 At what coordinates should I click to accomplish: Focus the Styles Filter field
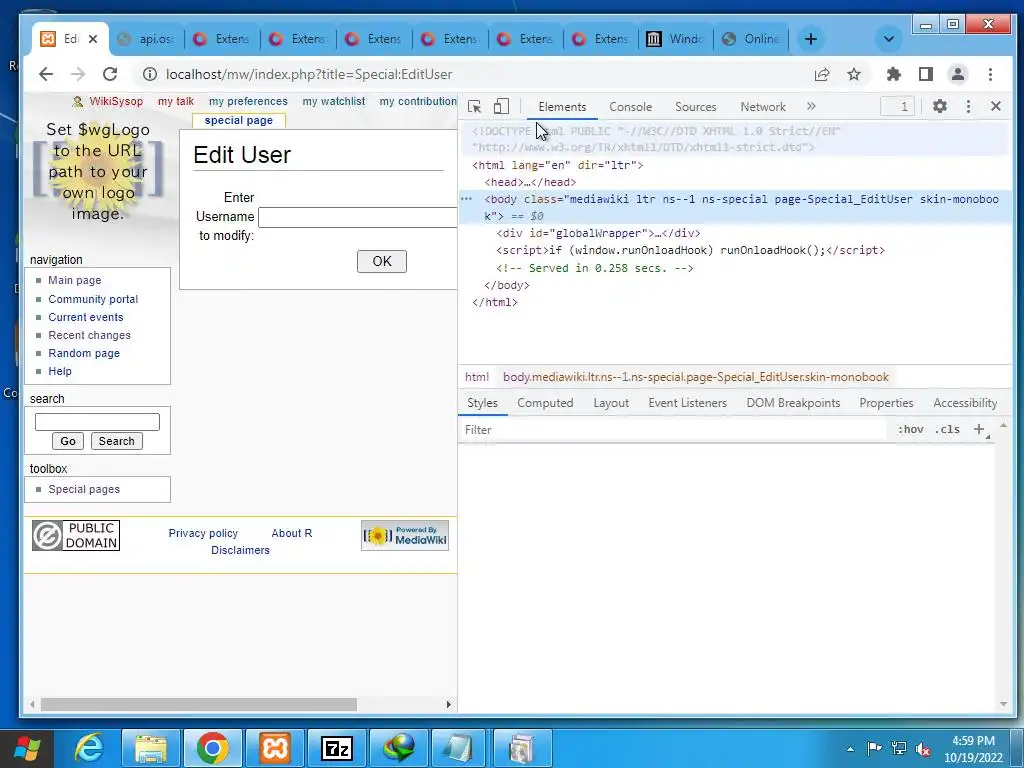pyautogui.click(x=673, y=430)
